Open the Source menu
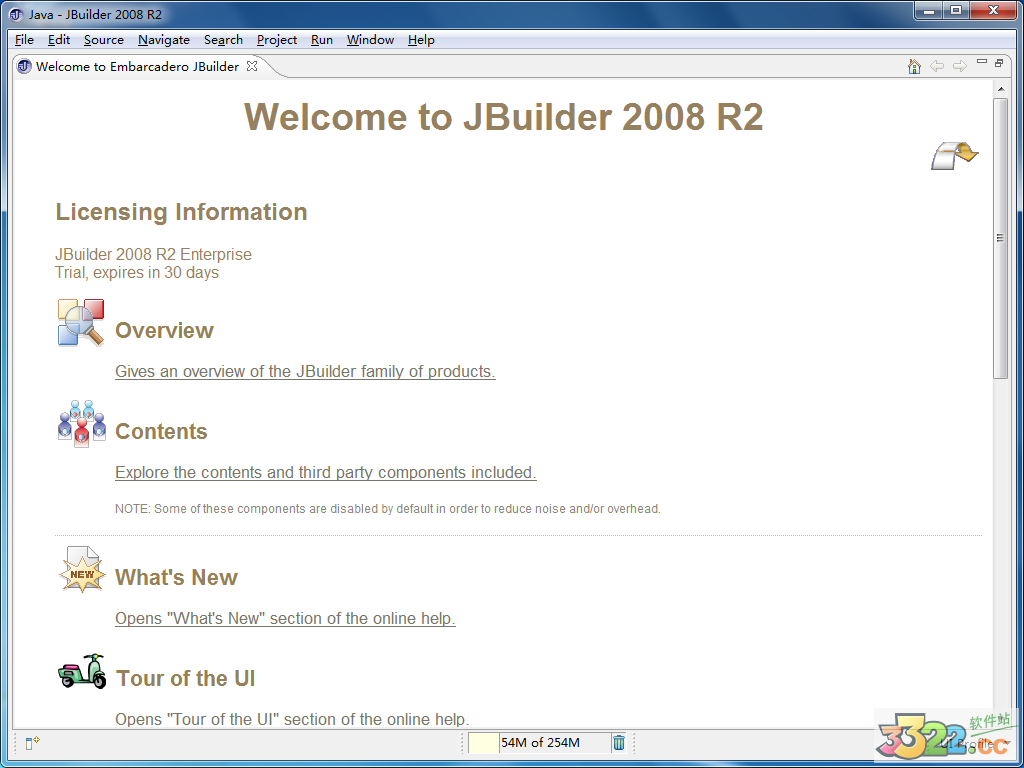Image resolution: width=1024 pixels, height=768 pixels. click(104, 40)
